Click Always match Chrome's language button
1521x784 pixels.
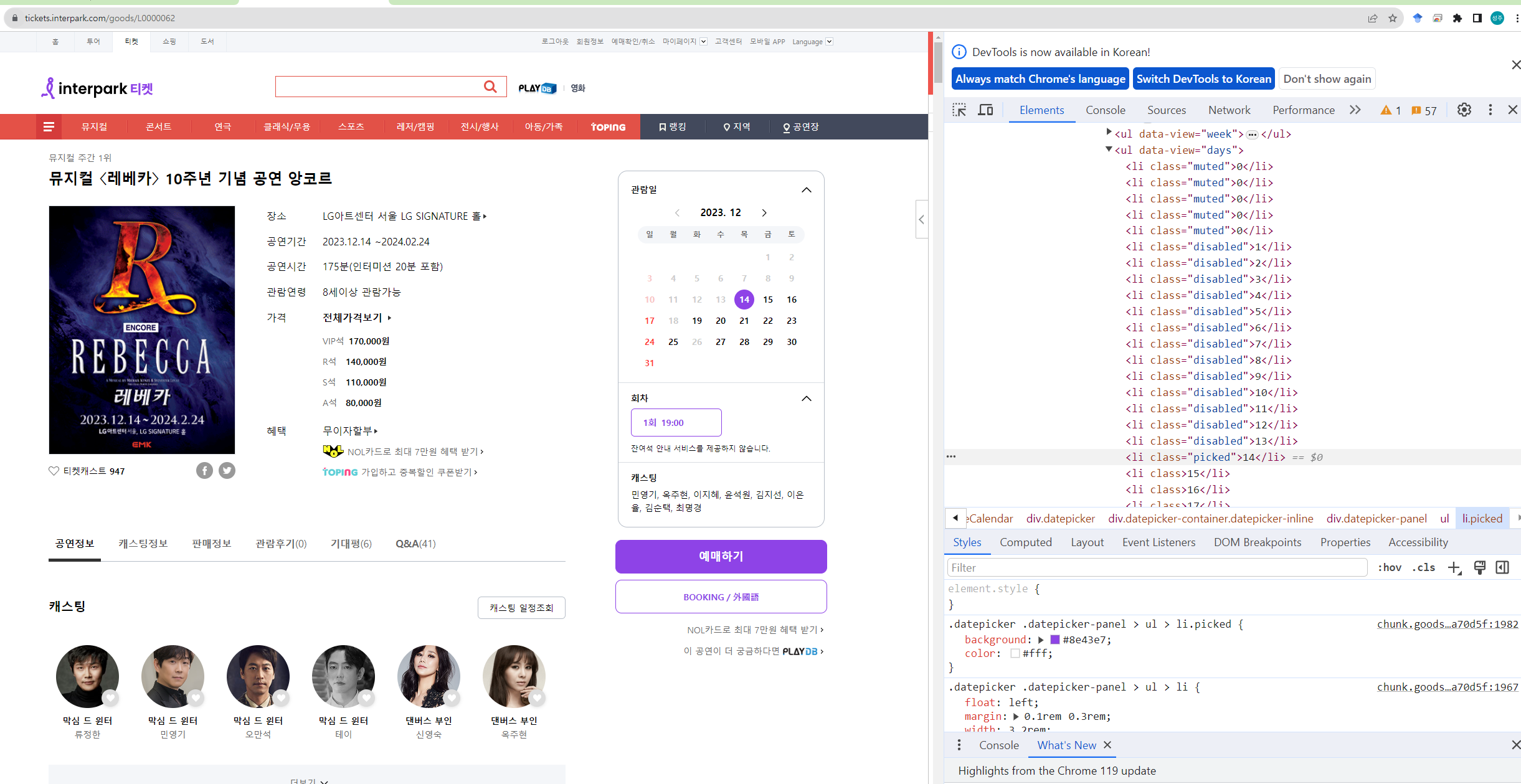coord(1040,79)
